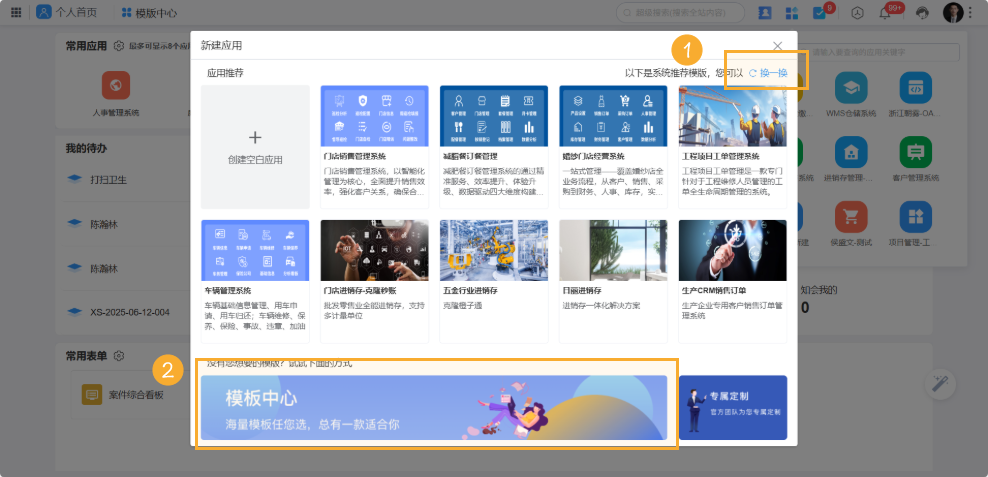
Task: Open the 模板中心 banner
Action: click(x=434, y=408)
